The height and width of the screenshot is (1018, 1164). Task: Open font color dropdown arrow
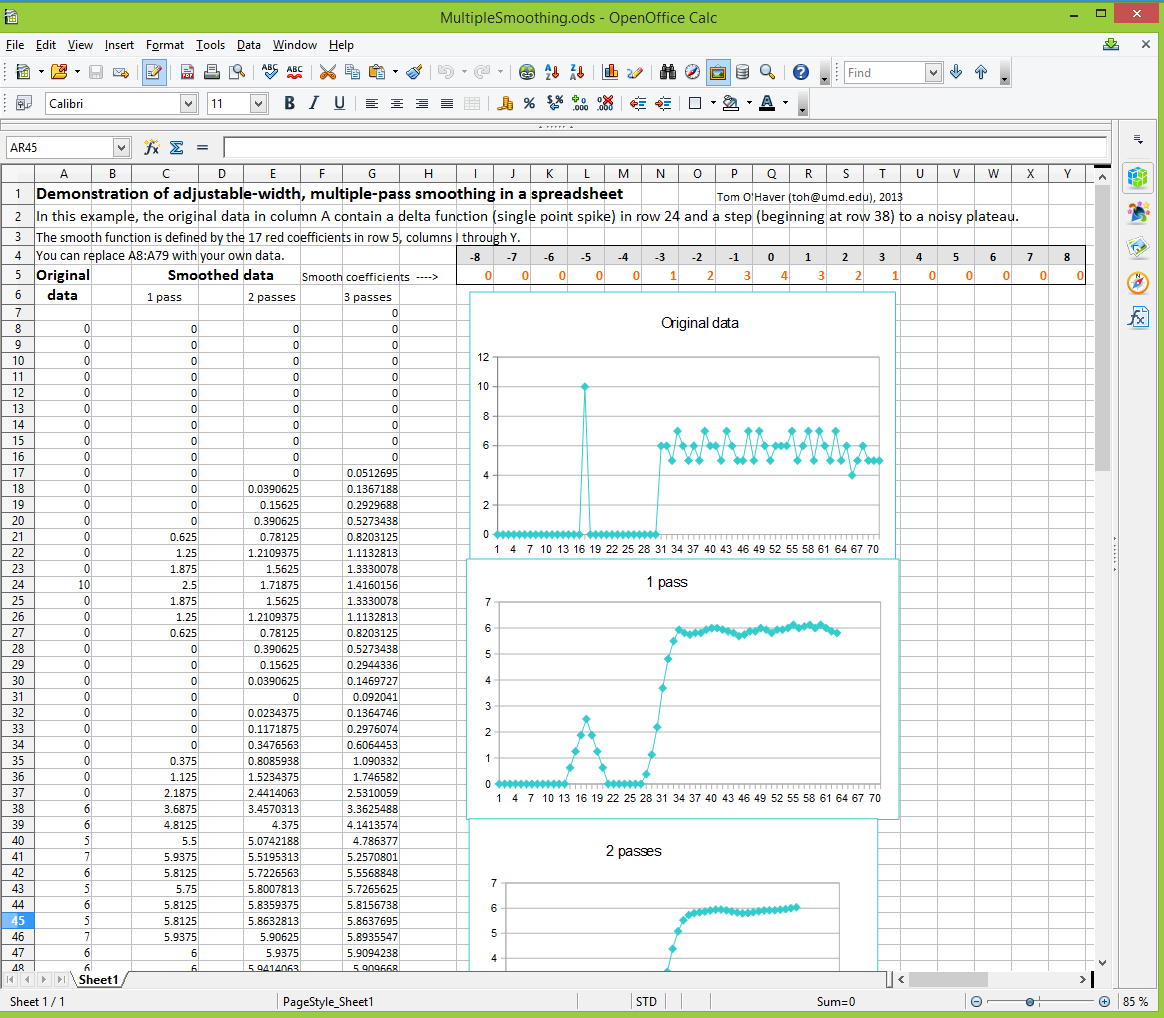point(786,103)
